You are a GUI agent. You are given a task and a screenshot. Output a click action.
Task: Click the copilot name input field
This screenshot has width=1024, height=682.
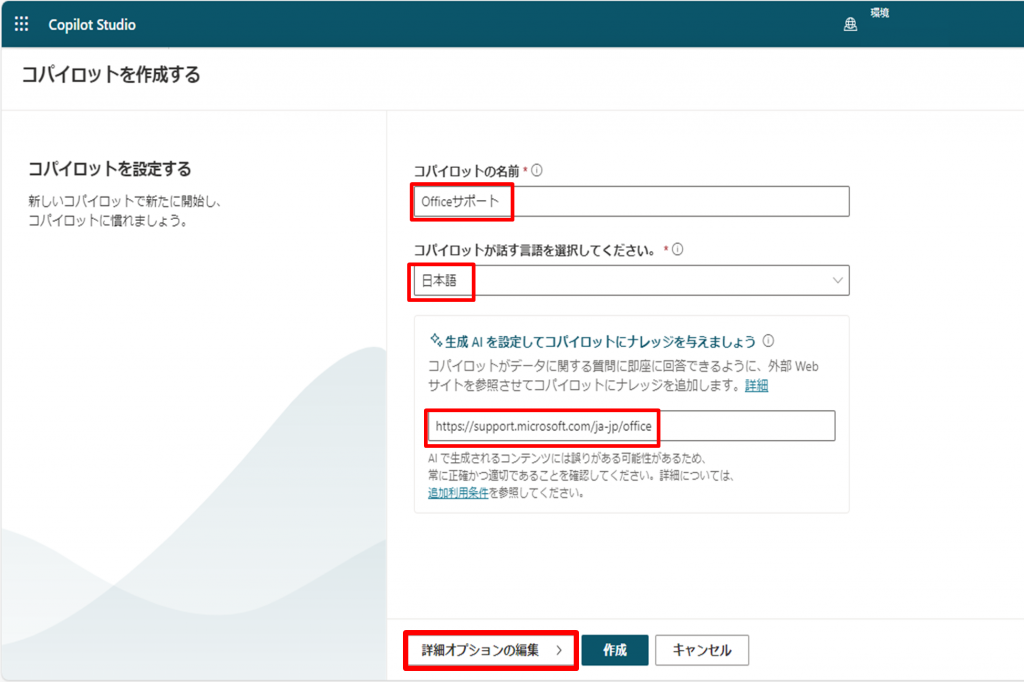tap(632, 201)
